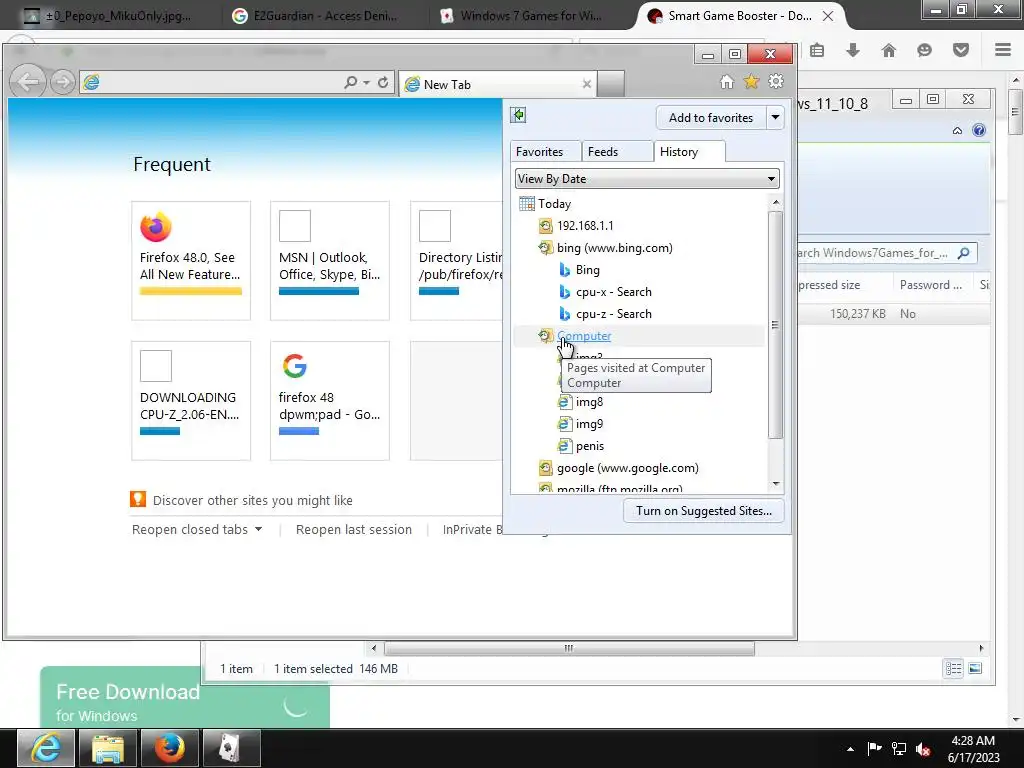The width and height of the screenshot is (1024, 768).
Task: Click the IE favorites star icon
Action: pyautogui.click(x=752, y=82)
